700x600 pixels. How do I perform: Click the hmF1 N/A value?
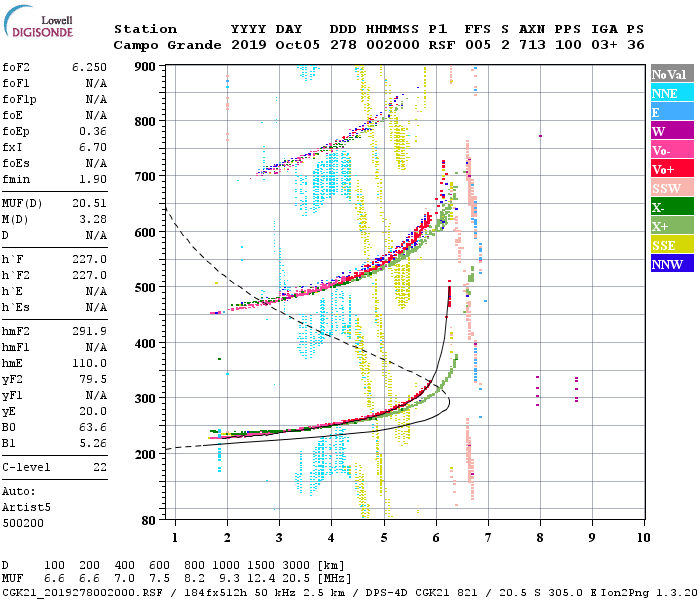96,347
